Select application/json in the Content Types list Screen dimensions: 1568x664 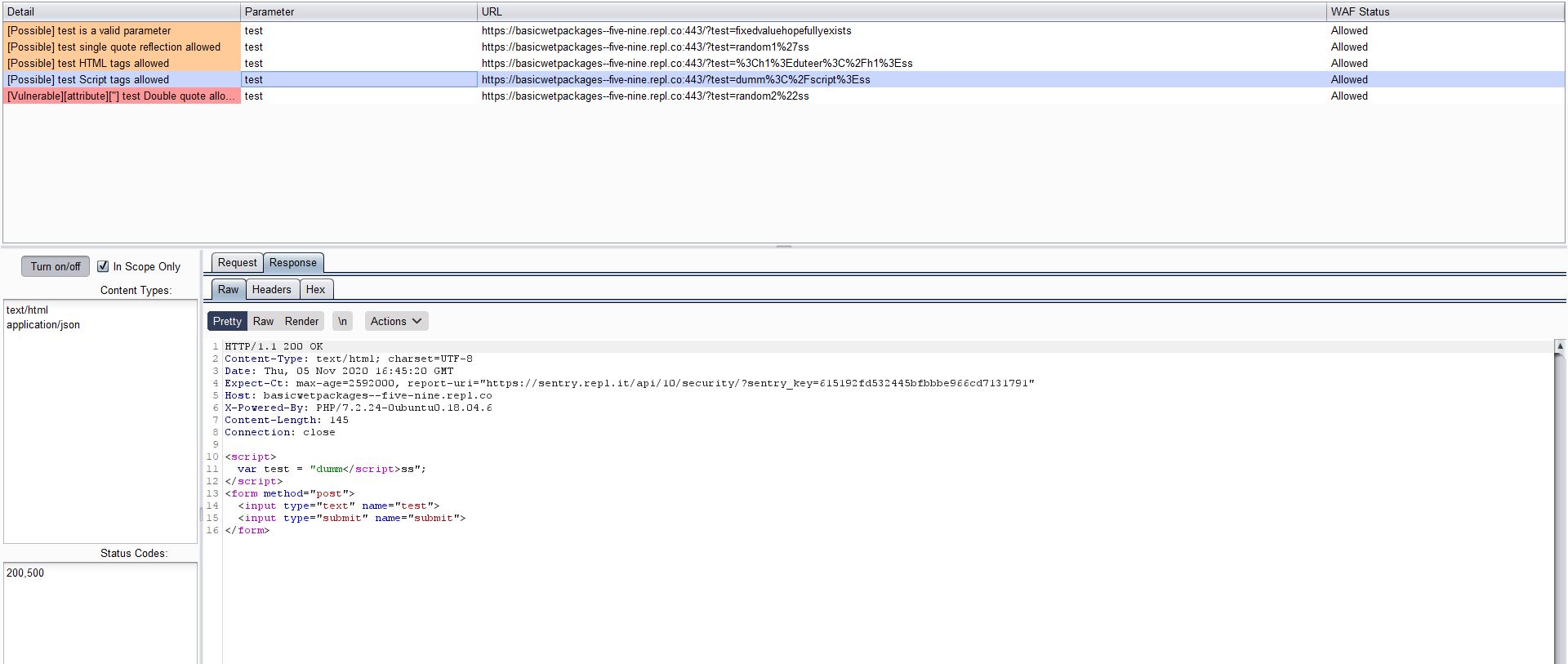(43, 324)
